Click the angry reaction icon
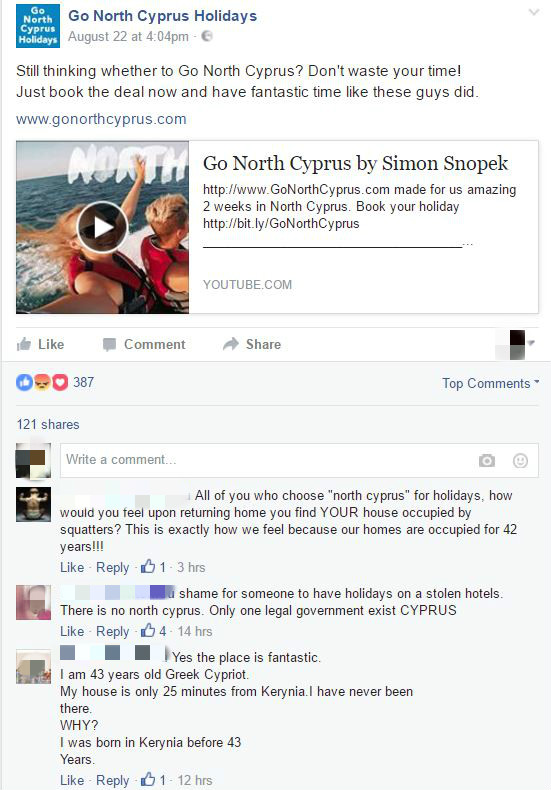 click(42, 383)
